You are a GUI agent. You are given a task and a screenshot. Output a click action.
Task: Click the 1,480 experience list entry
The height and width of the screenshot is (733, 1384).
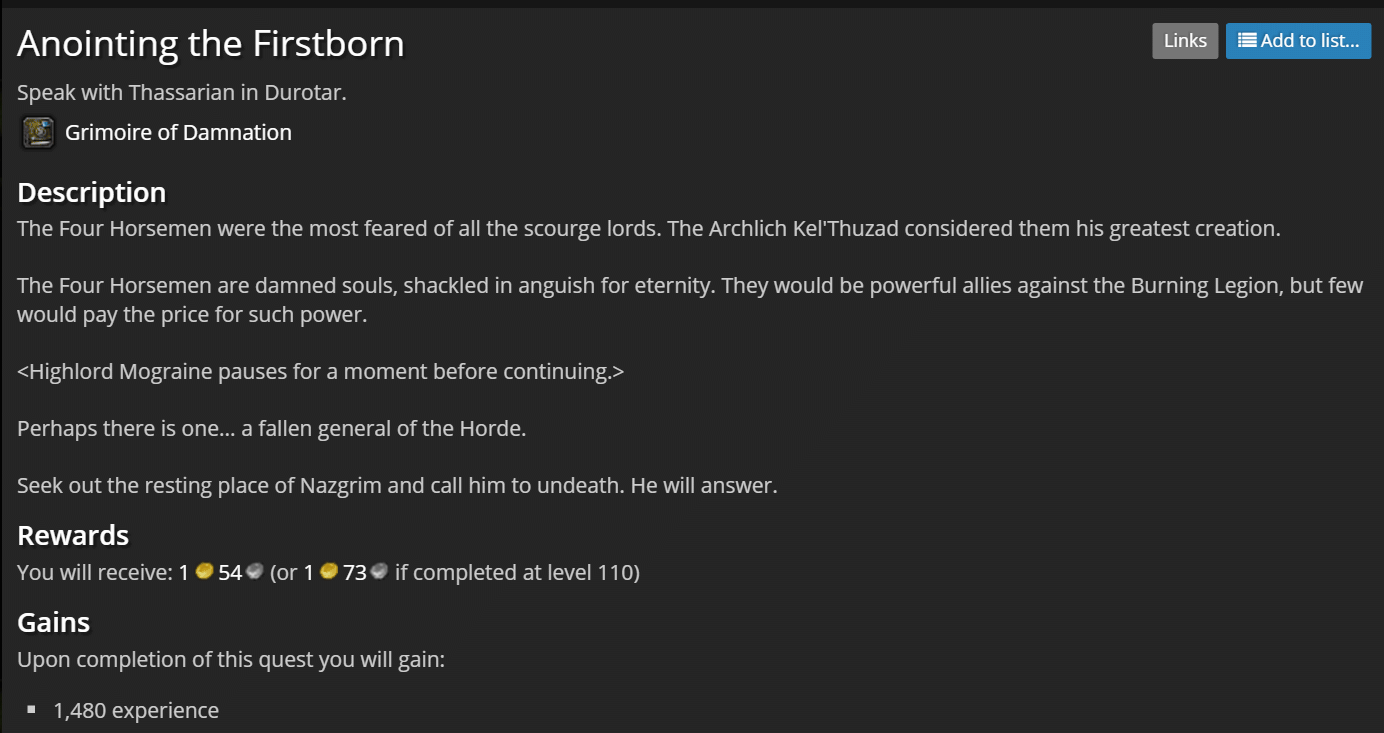(136, 710)
